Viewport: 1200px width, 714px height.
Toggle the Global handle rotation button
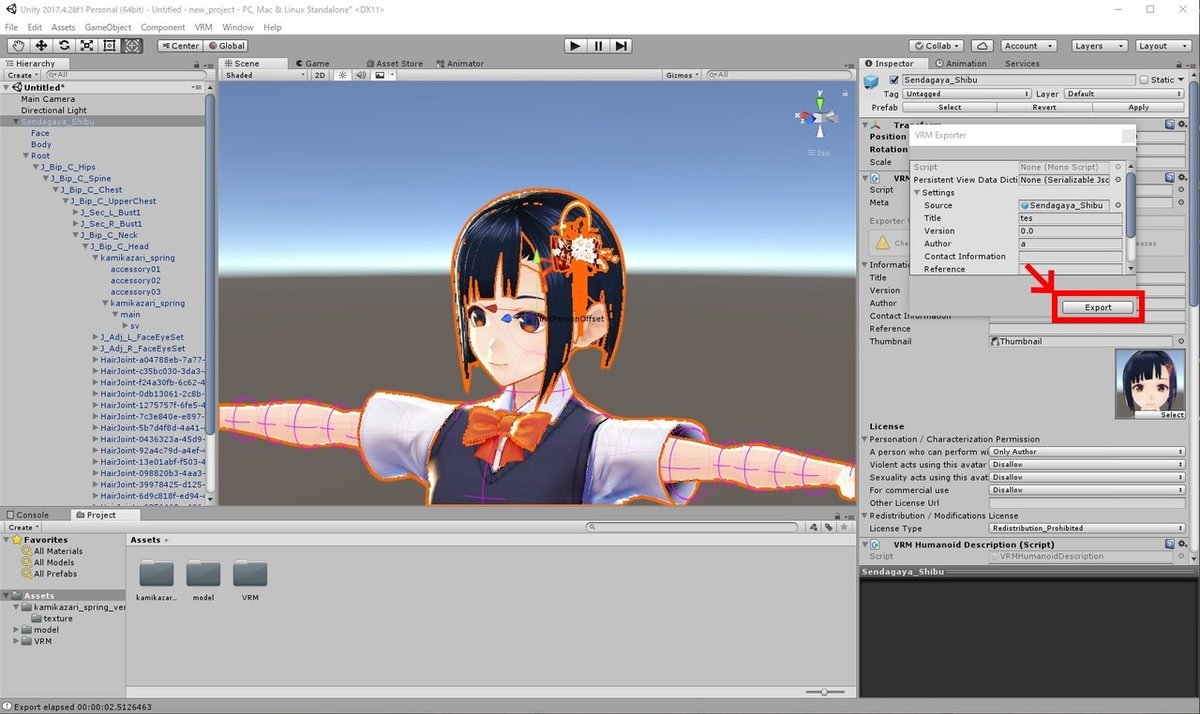[x=226, y=45]
